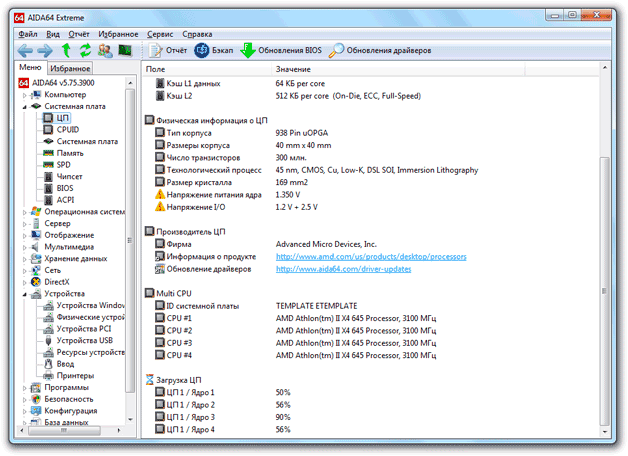The width and height of the screenshot is (628, 456).
Task: Expand the Операционная система node
Action: (x=24, y=212)
